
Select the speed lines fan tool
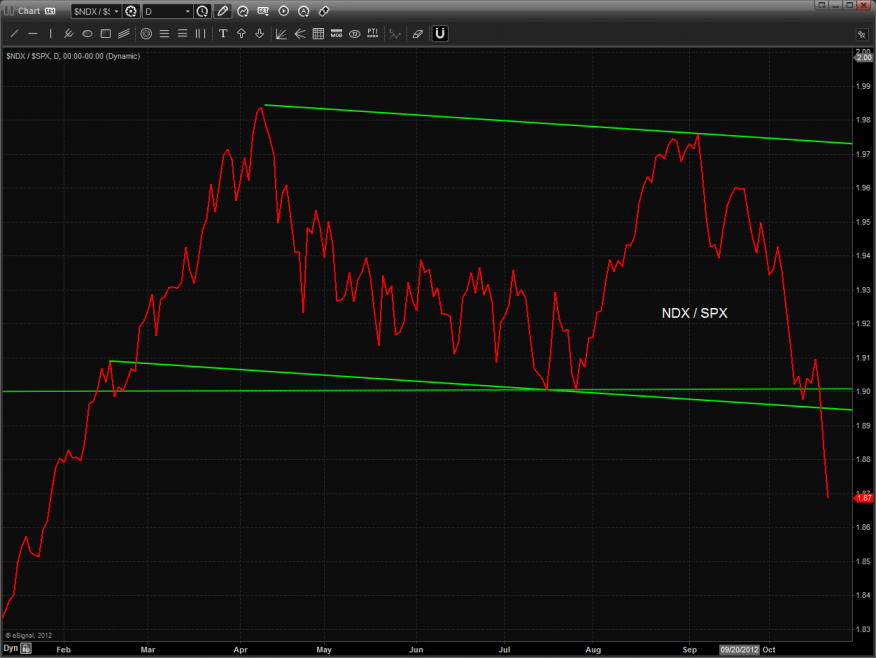point(300,34)
